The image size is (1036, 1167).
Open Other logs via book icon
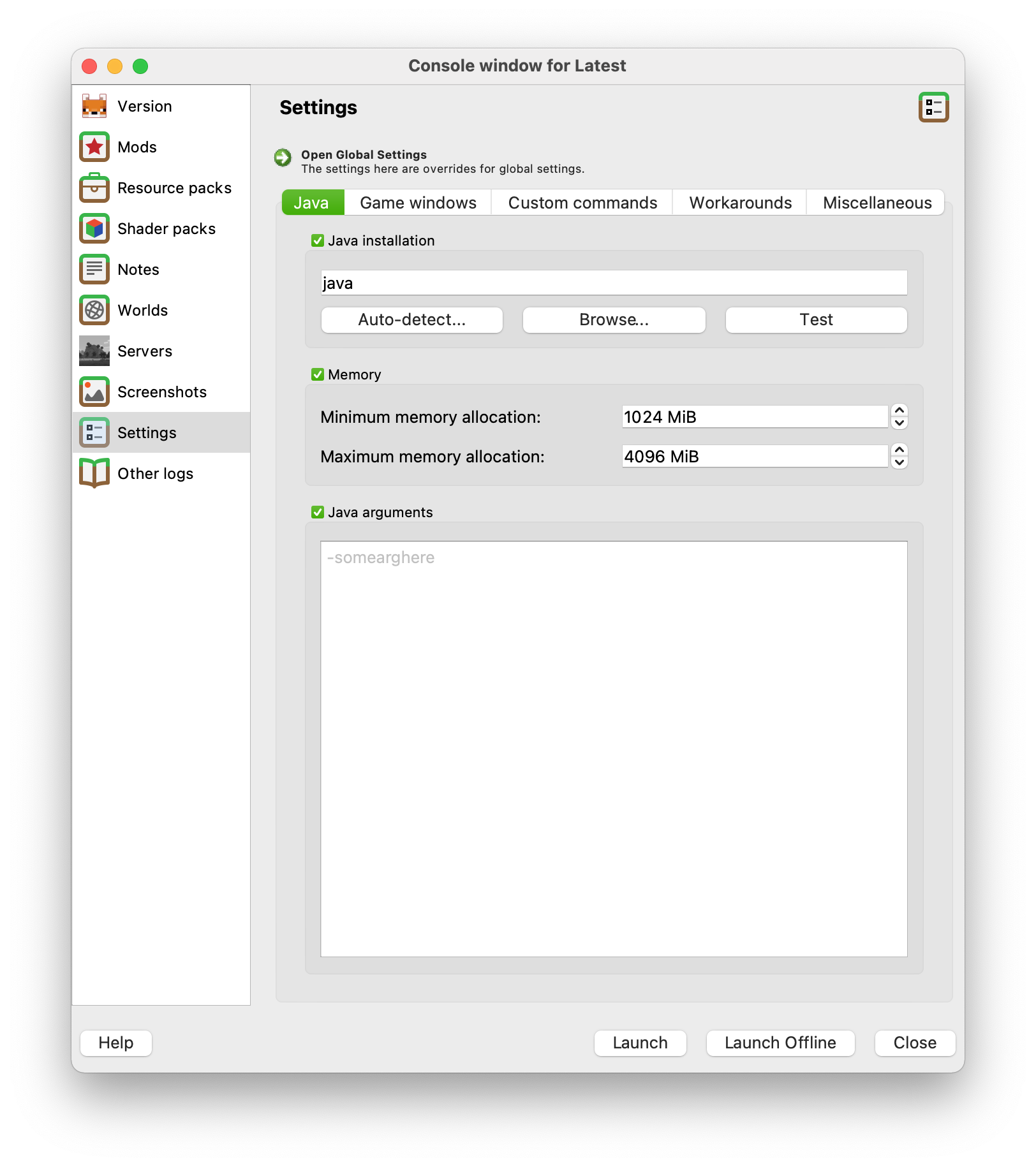(94, 473)
